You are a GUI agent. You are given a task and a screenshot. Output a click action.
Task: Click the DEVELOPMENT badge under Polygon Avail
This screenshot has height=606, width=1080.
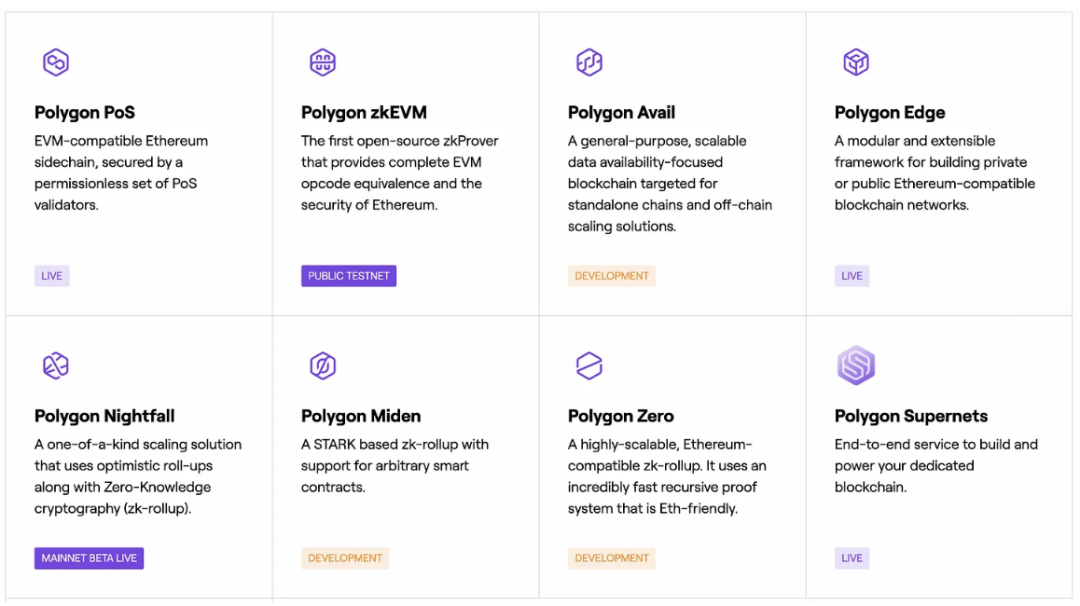coord(612,276)
